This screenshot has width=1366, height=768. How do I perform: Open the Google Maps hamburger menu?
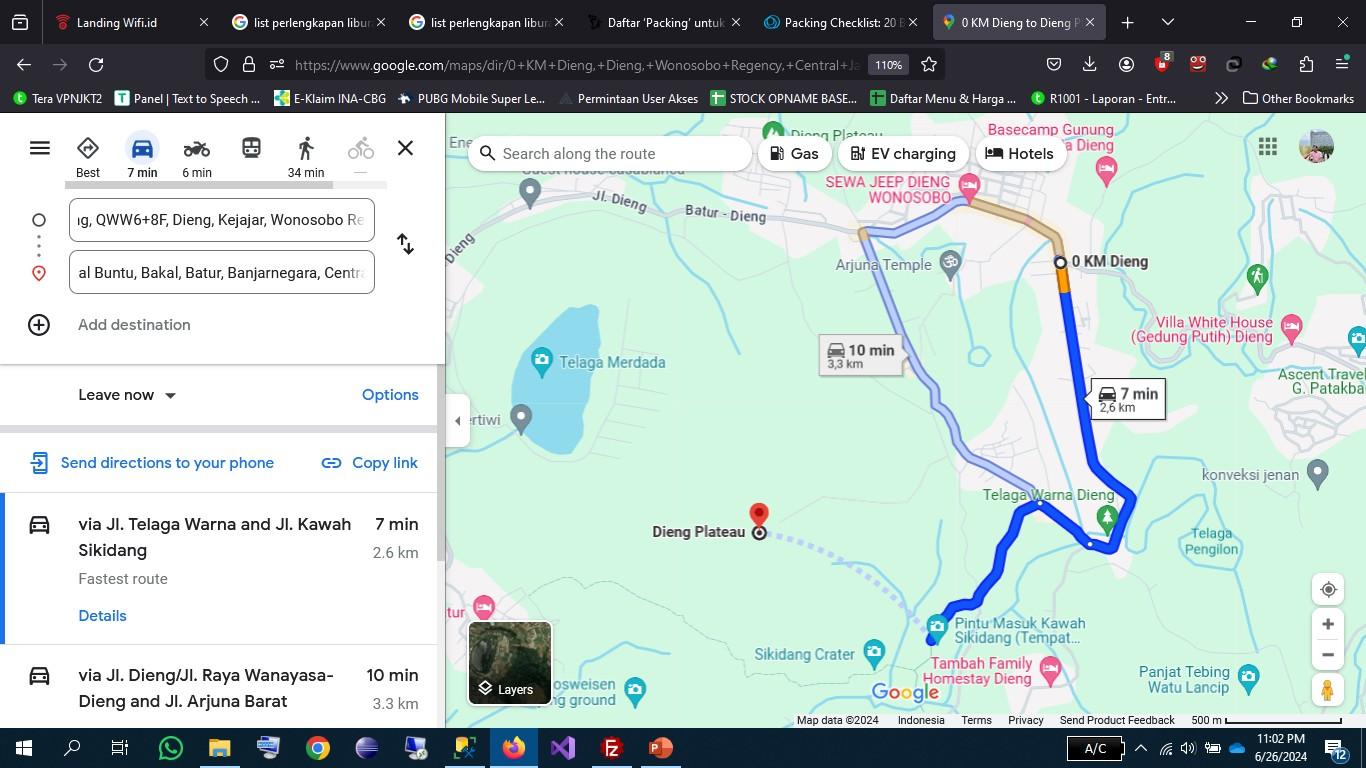pos(40,148)
